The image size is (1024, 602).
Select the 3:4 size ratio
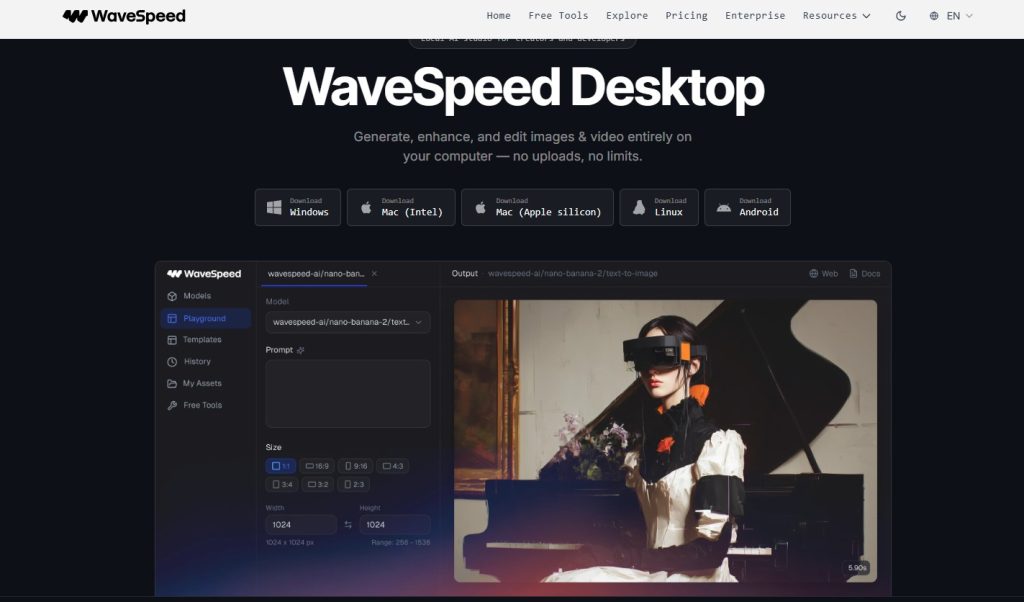(x=282, y=484)
